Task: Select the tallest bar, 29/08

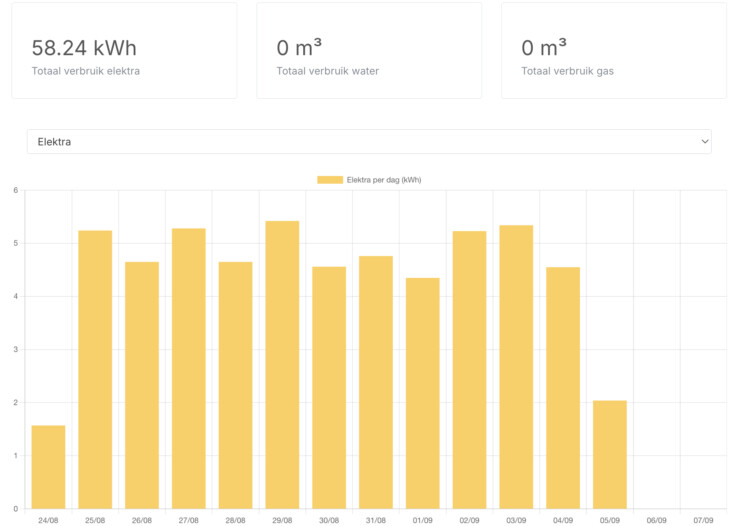Action: click(x=282, y=365)
